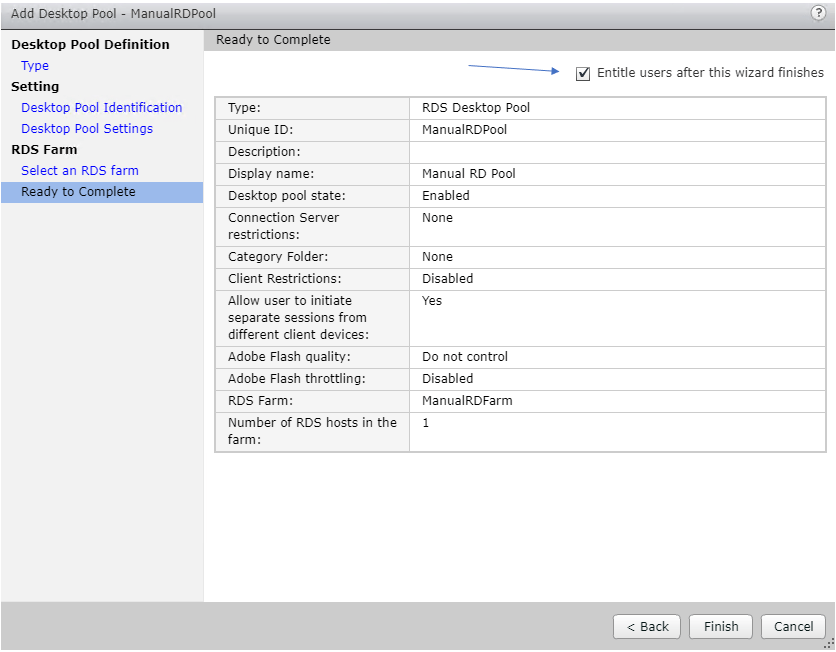Click number of RDS hosts value 1

(425, 423)
